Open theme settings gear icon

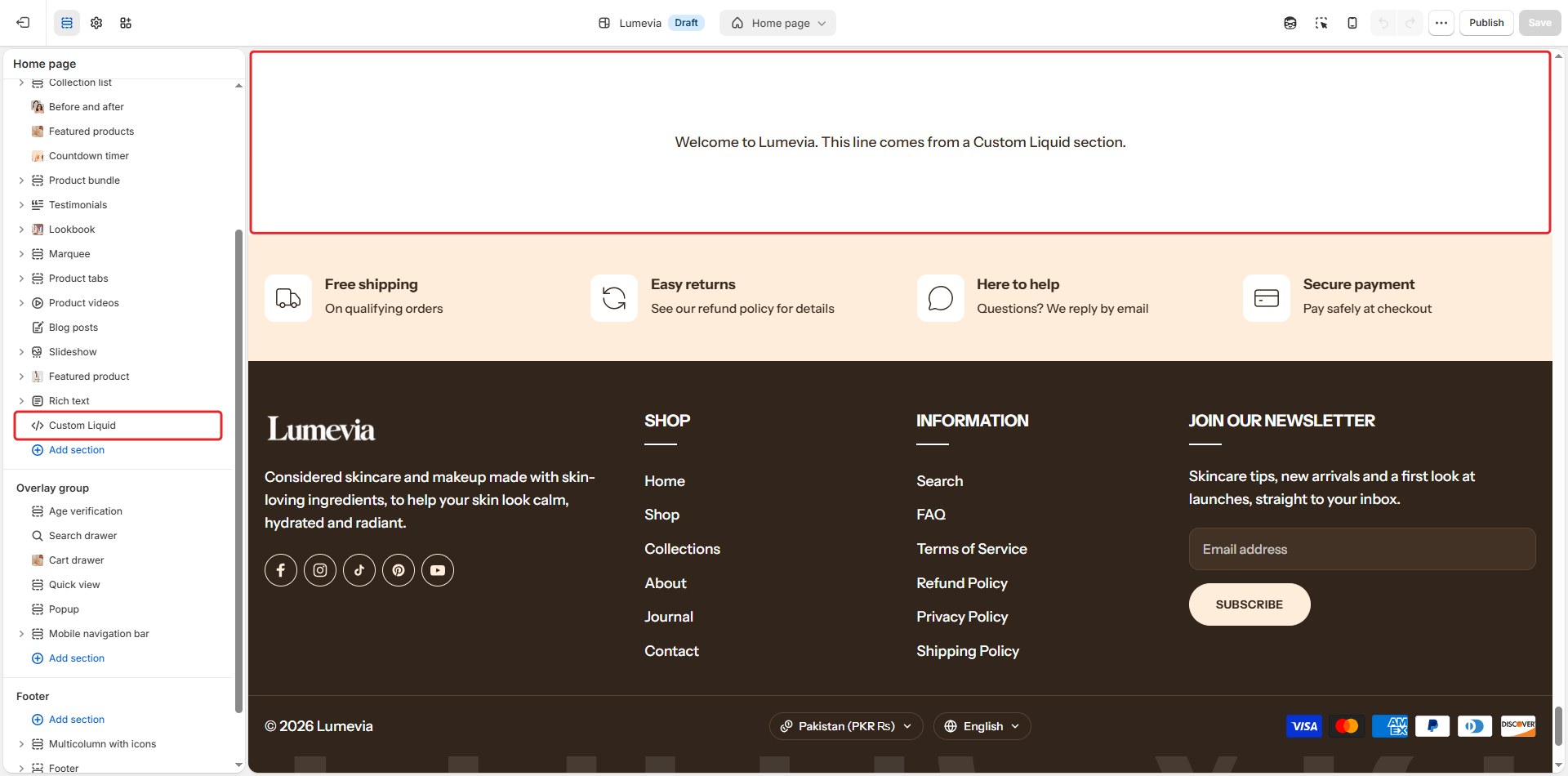coord(96,23)
